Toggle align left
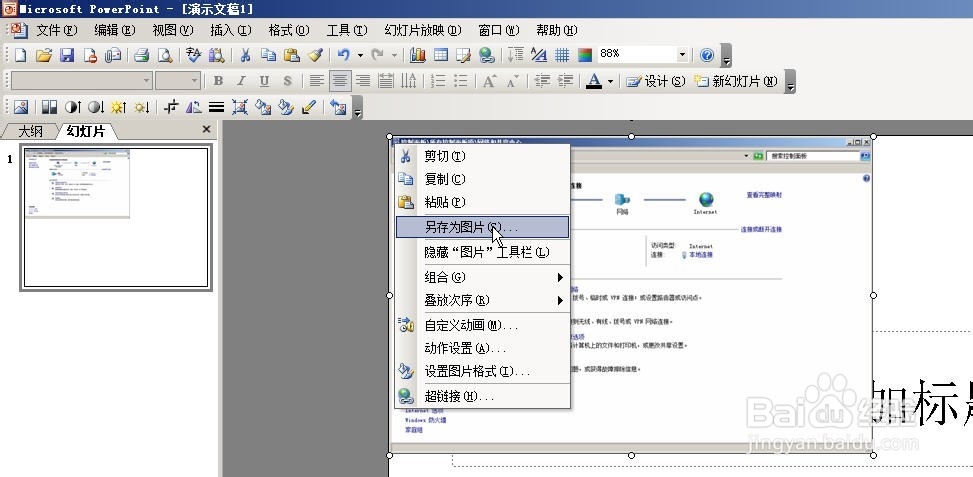The height and width of the screenshot is (477, 973). click(x=316, y=81)
